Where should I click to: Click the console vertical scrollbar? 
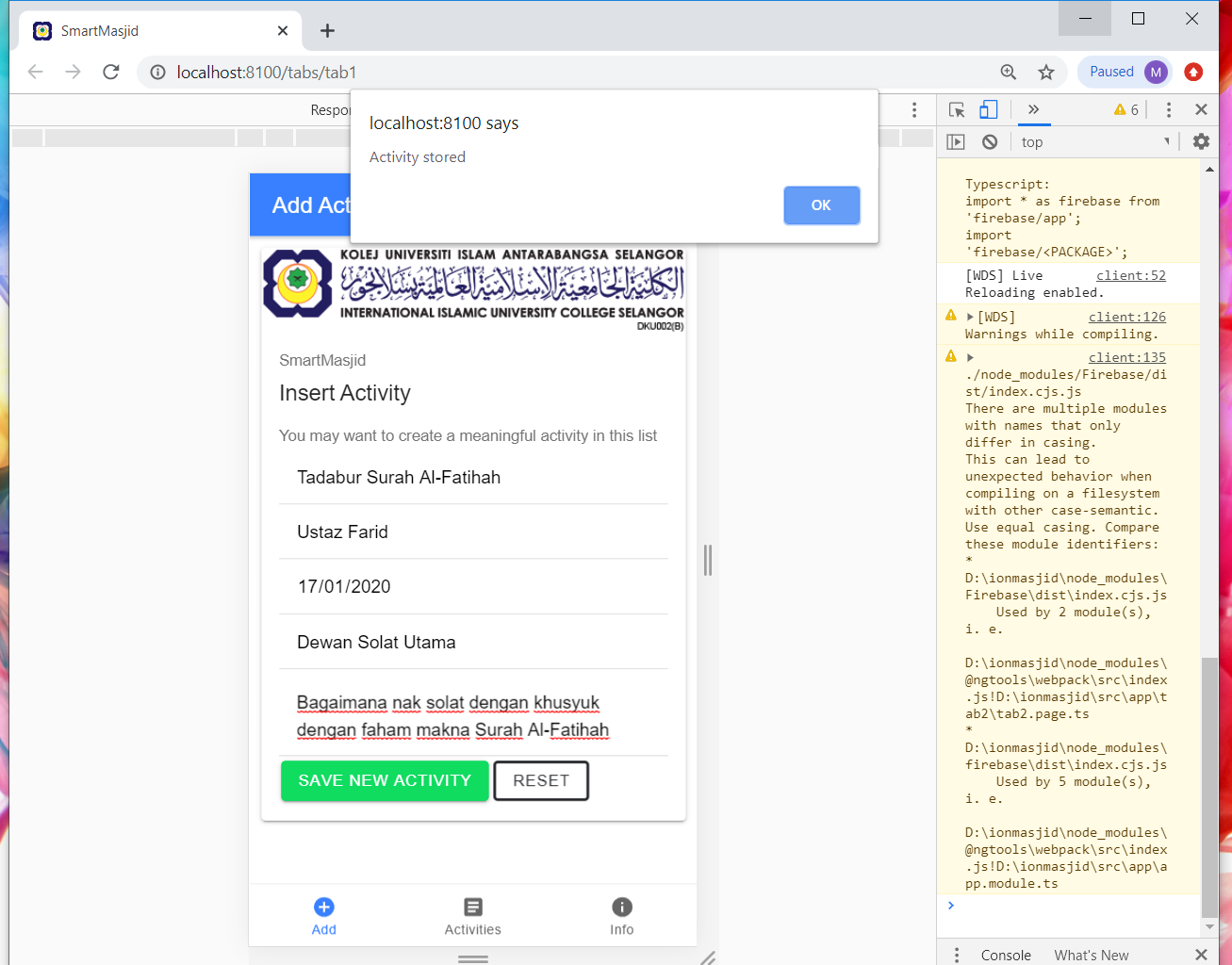pyautogui.click(x=1209, y=782)
